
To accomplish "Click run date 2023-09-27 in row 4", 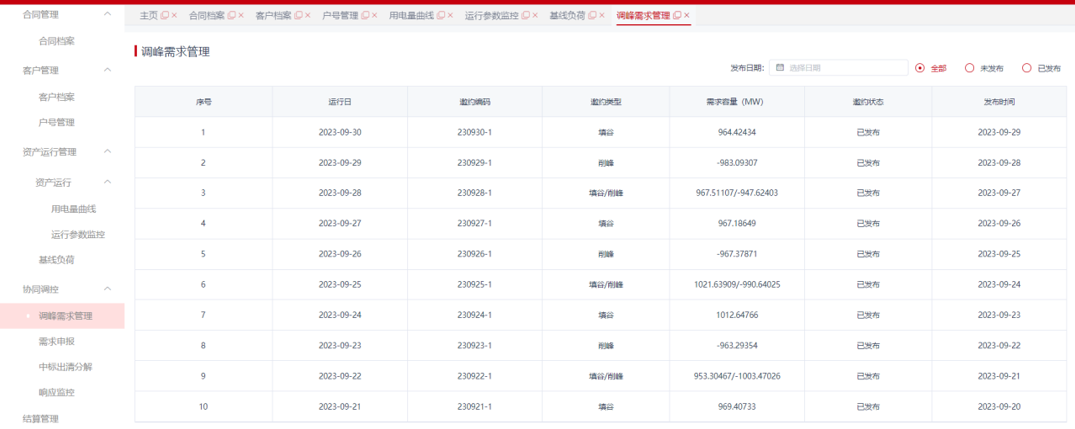I will point(339,223).
